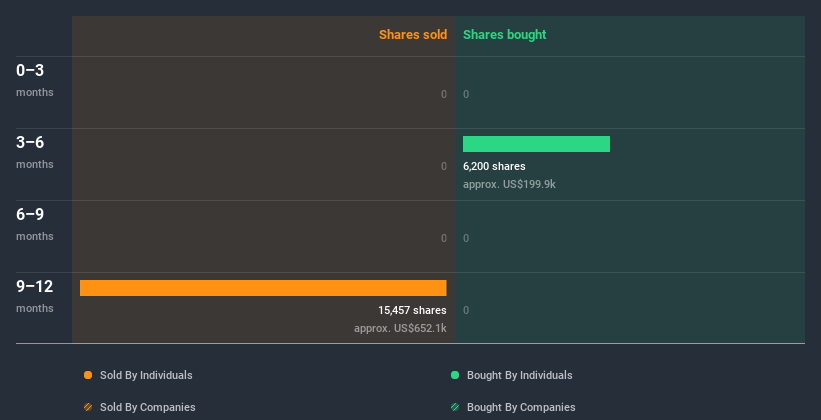Click the orange Sold By Individuals legend dot
821x420 pixels.
88,375
